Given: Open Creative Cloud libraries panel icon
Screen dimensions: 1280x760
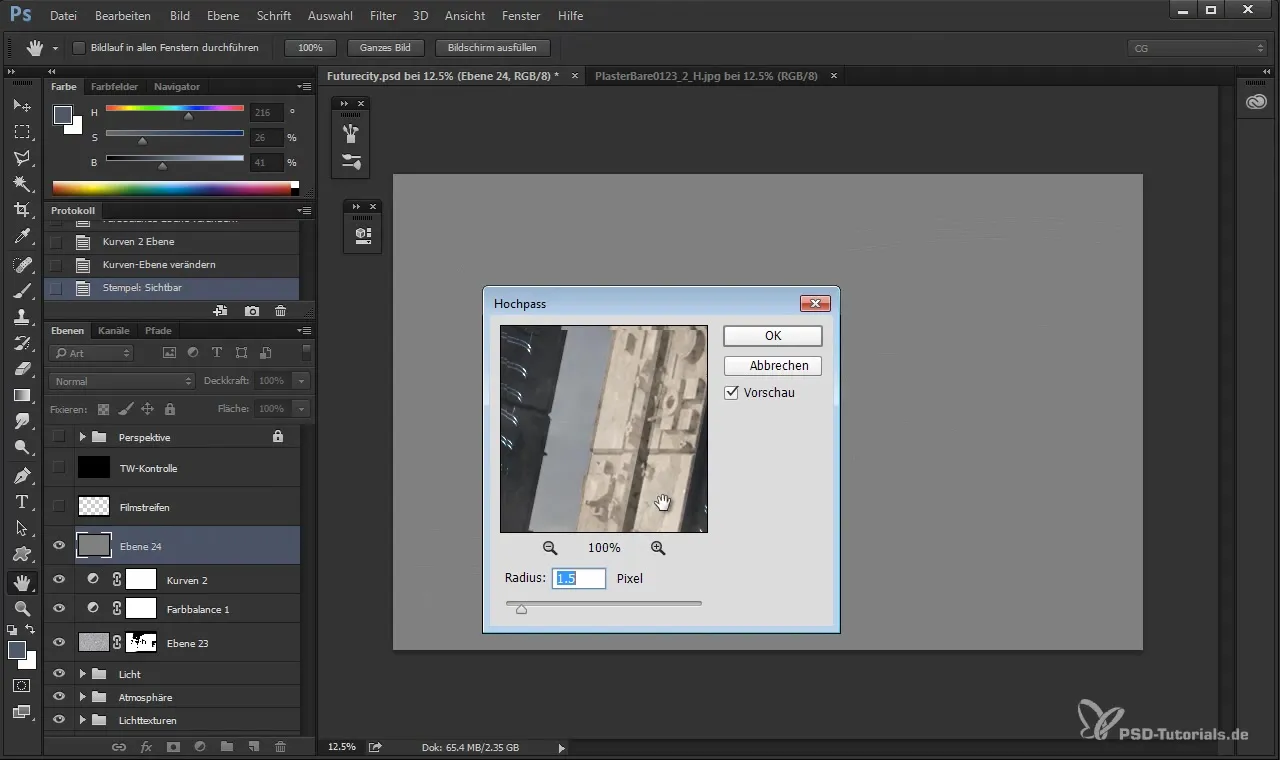Looking at the screenshot, I should (1257, 102).
